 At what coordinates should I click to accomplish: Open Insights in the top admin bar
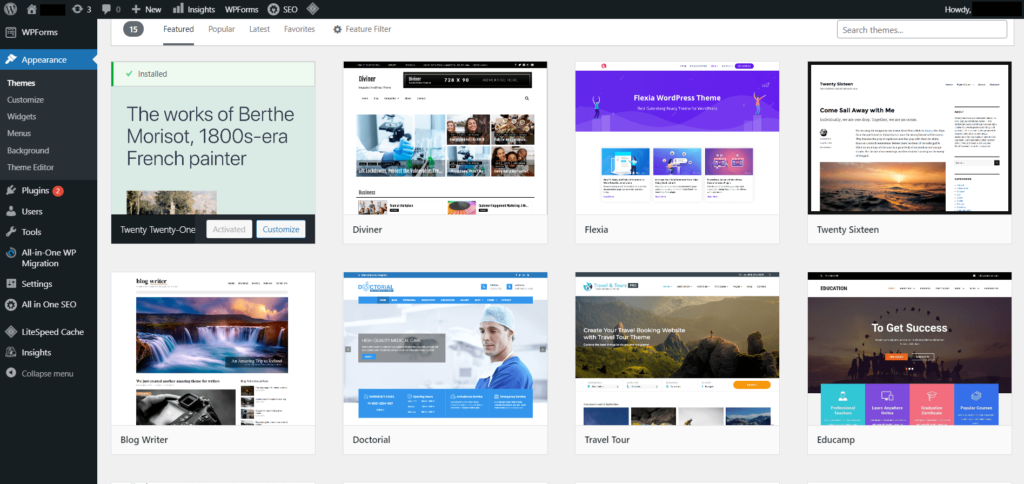[x=193, y=9]
